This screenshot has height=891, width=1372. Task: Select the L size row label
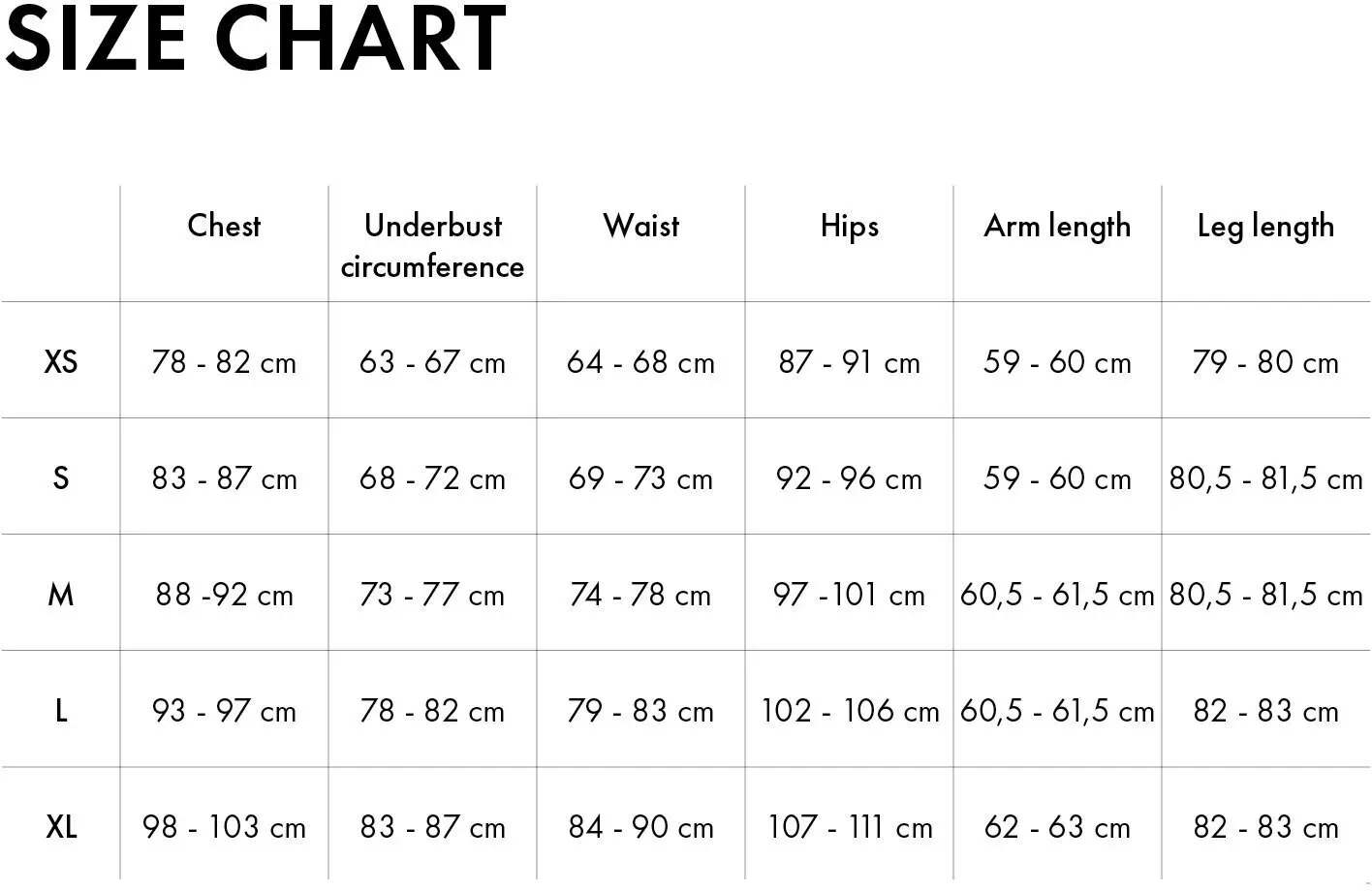[60, 711]
